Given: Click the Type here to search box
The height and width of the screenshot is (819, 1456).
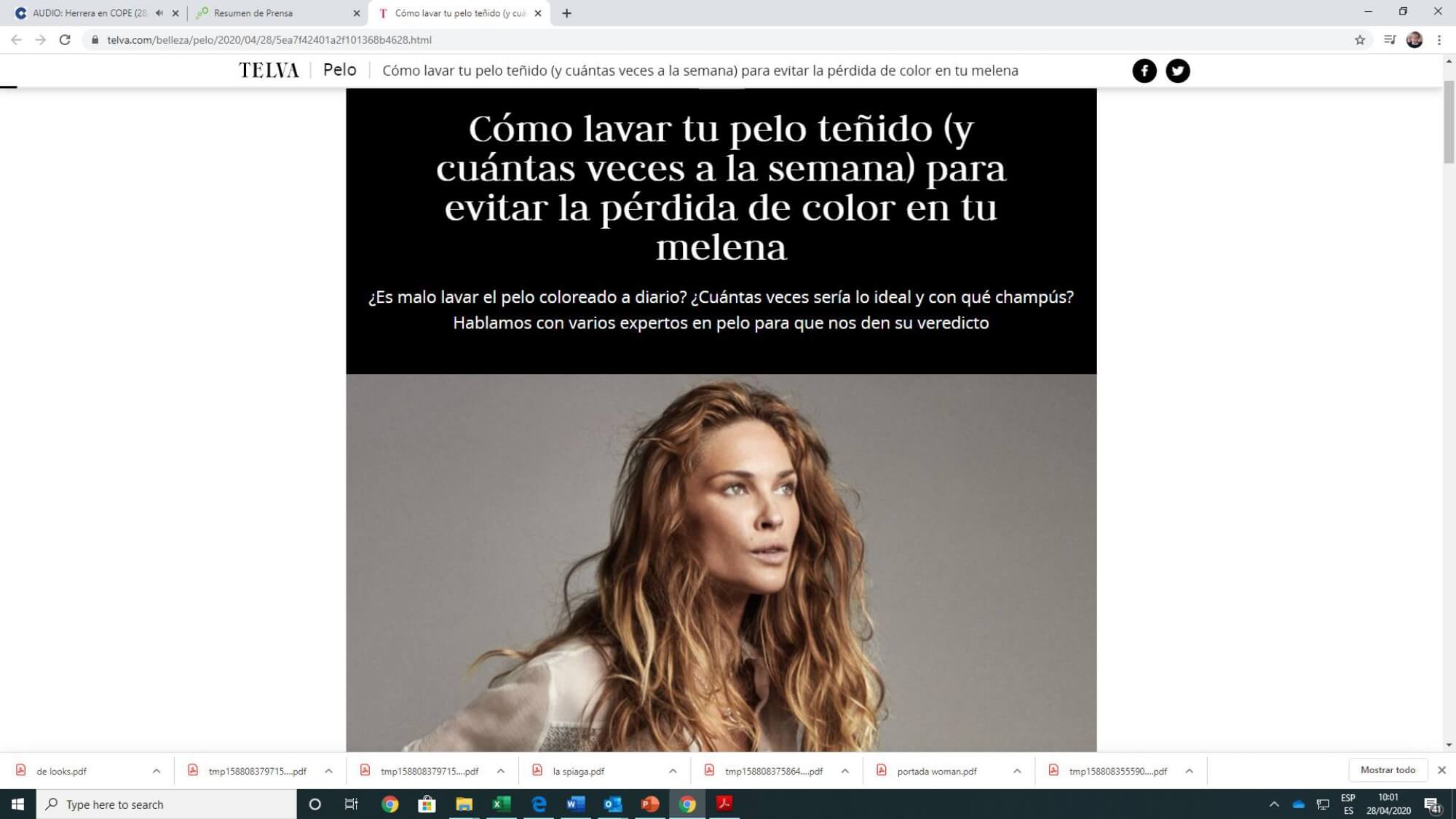Looking at the screenshot, I should click(167, 804).
